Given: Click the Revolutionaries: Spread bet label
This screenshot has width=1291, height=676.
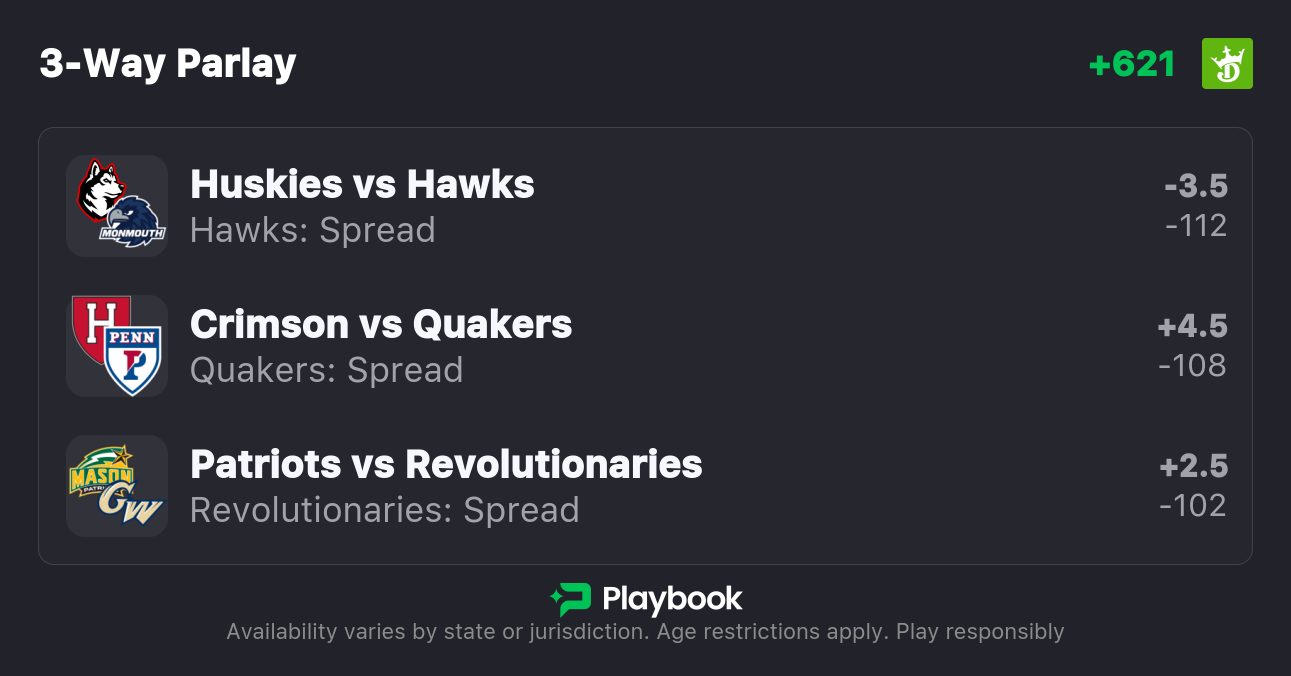Looking at the screenshot, I should pyautogui.click(x=385, y=510).
